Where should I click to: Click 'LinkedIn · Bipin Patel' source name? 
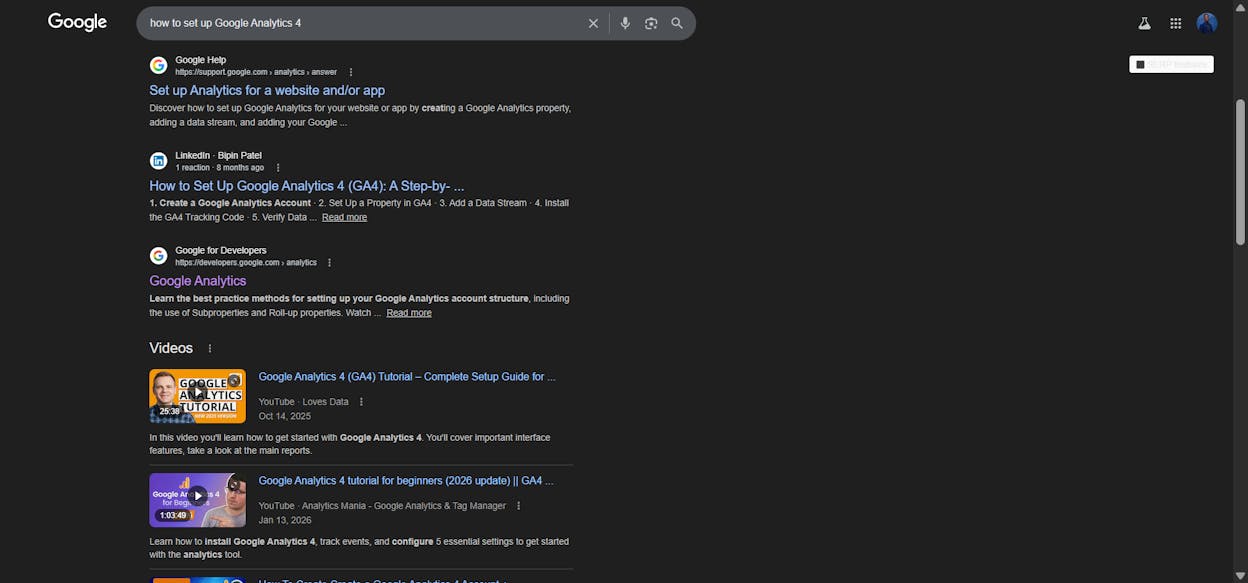pyautogui.click(x=218, y=156)
